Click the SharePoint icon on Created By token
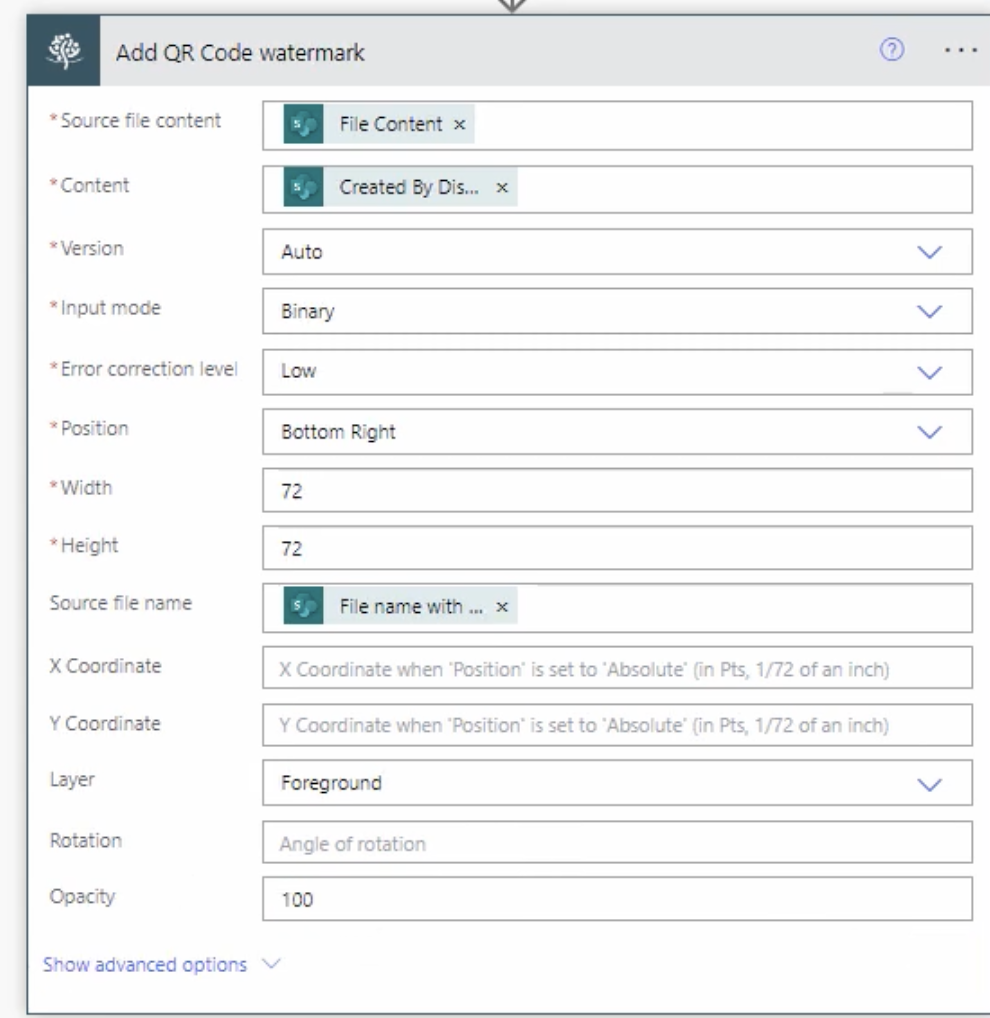This screenshot has height=1018, width=990. (x=303, y=188)
